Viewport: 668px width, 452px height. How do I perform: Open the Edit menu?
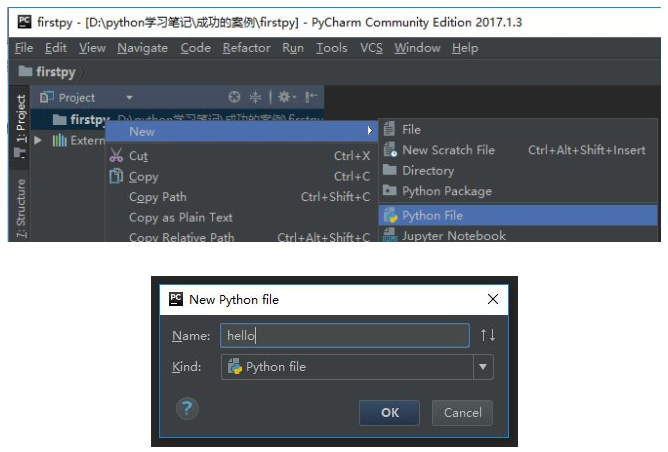pyautogui.click(x=56, y=48)
